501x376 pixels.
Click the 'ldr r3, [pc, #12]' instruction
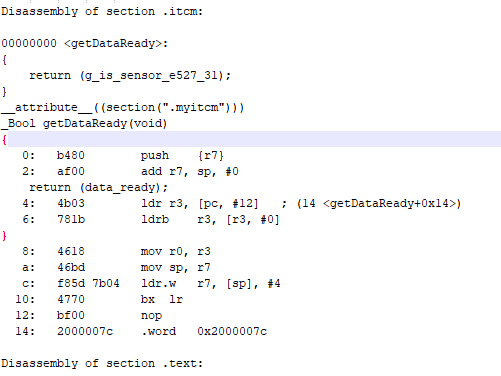(200, 203)
